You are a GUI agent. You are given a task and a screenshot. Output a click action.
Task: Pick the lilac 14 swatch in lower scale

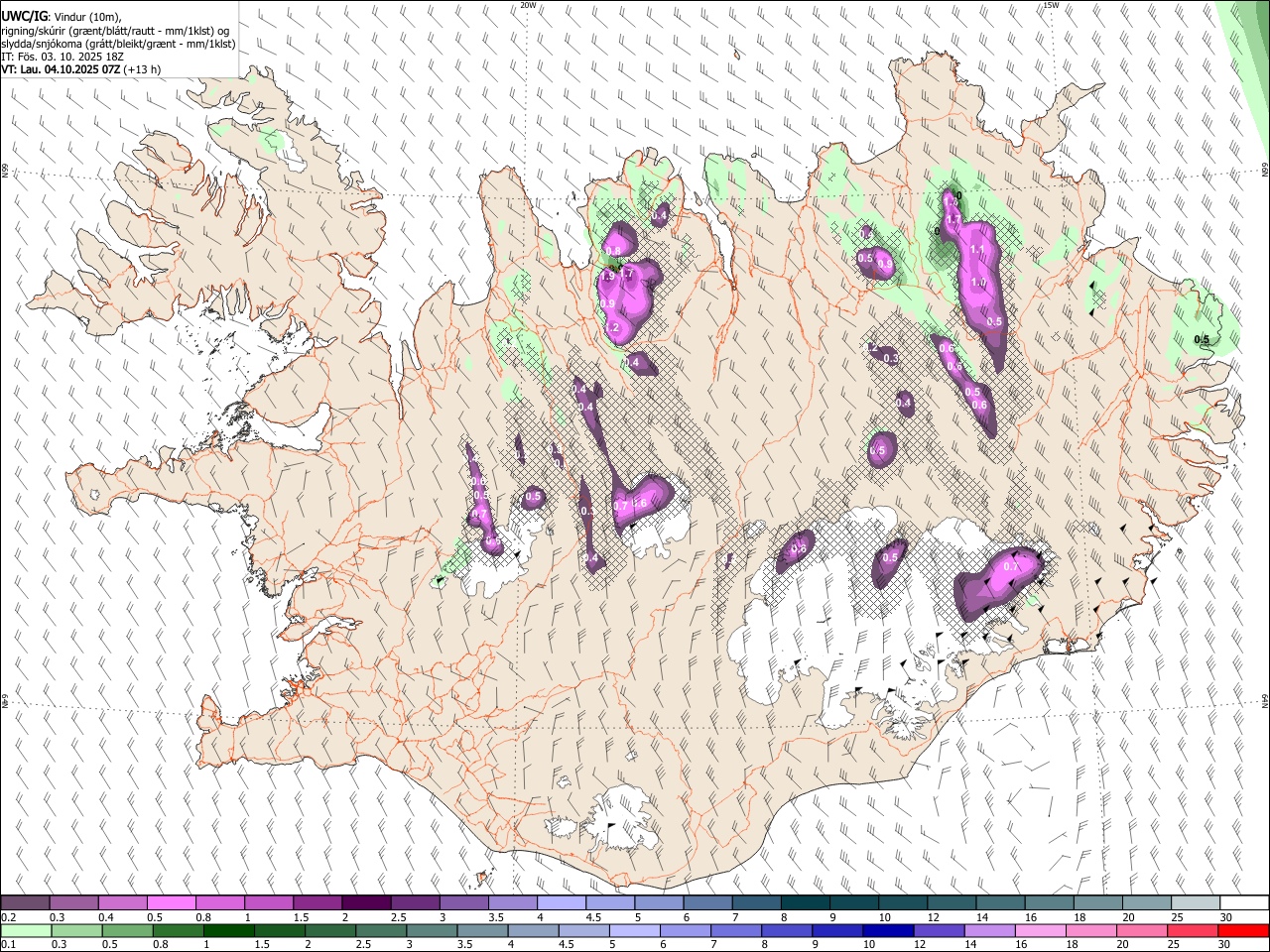click(988, 930)
